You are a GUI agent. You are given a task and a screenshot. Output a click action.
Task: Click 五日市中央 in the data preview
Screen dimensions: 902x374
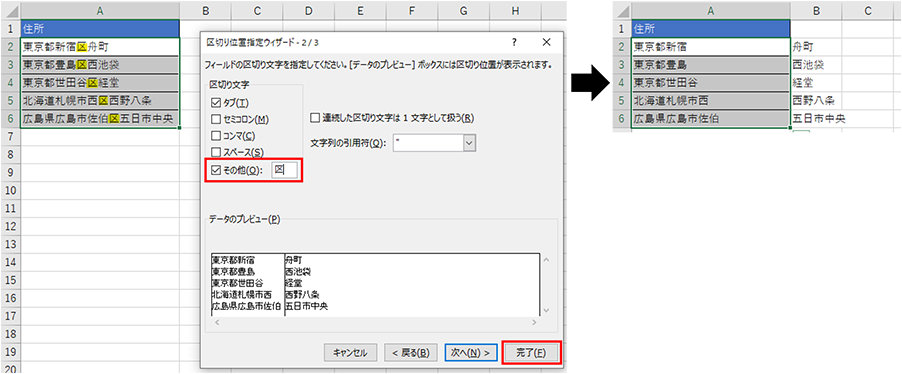point(307,307)
